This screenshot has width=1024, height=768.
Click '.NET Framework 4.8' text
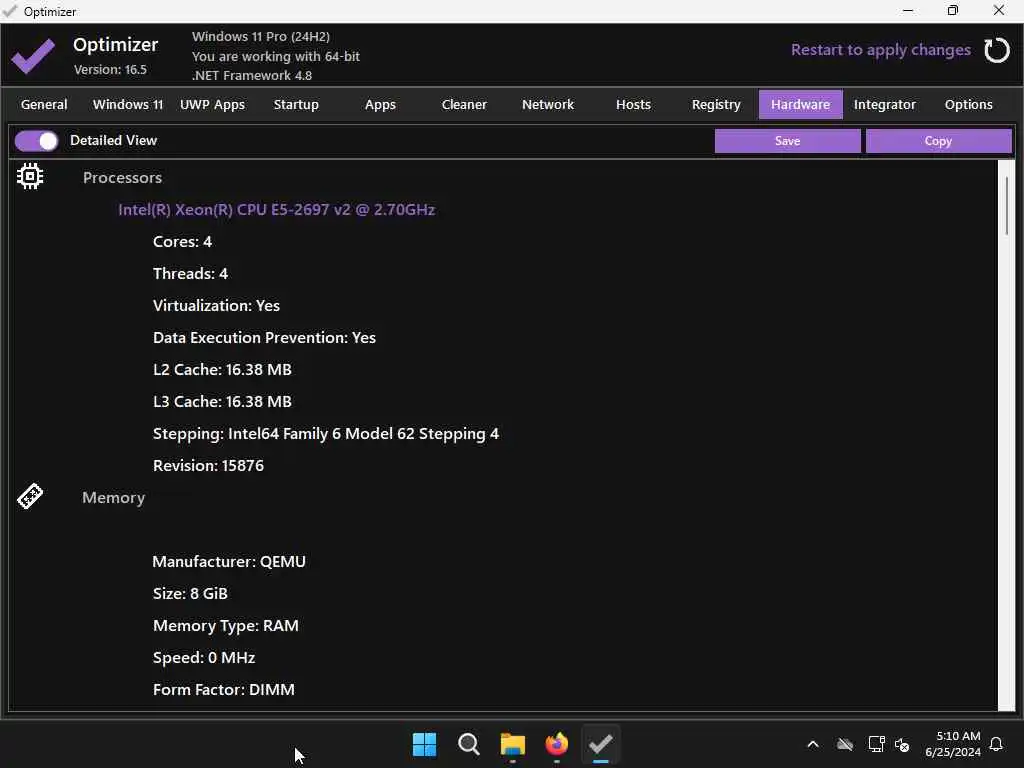(x=251, y=75)
